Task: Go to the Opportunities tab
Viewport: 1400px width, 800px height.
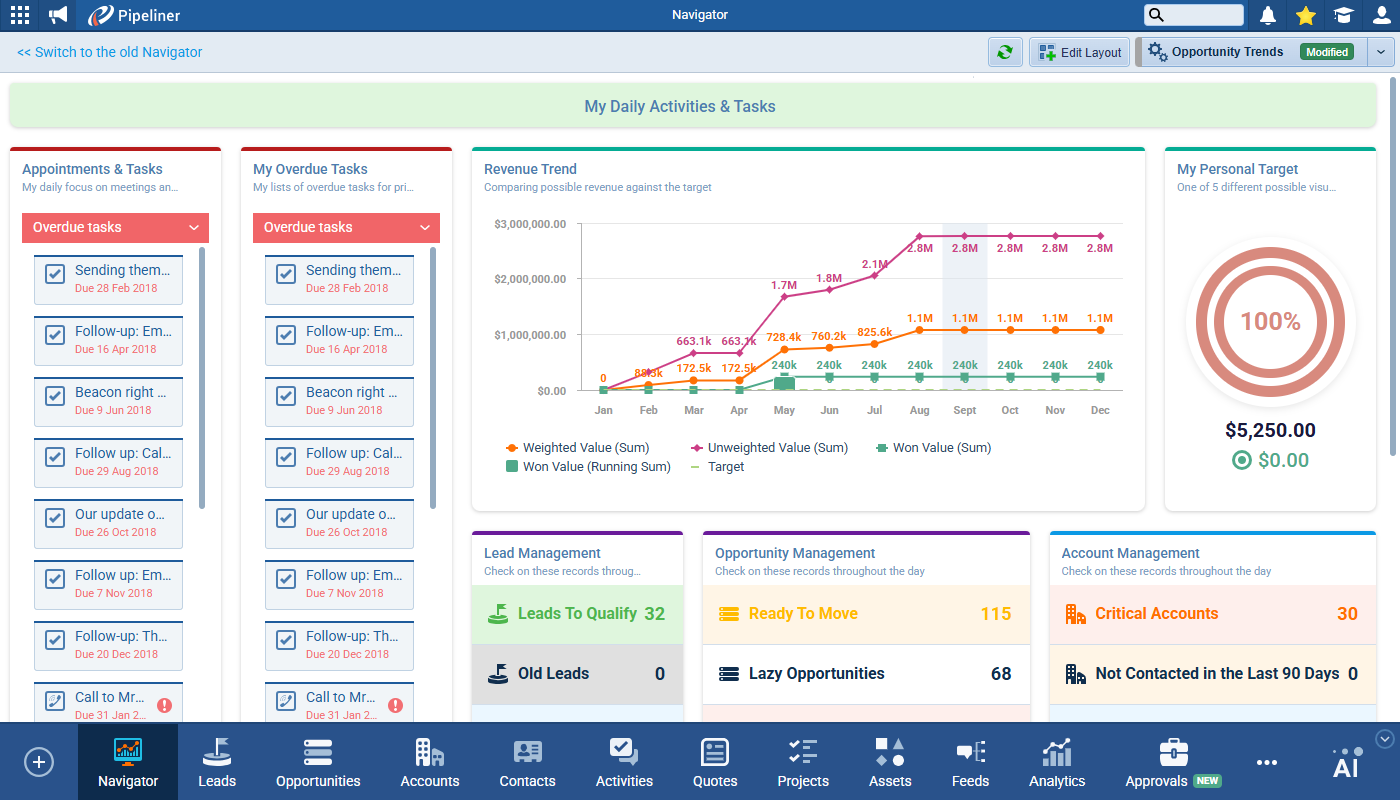Action: click(318, 763)
